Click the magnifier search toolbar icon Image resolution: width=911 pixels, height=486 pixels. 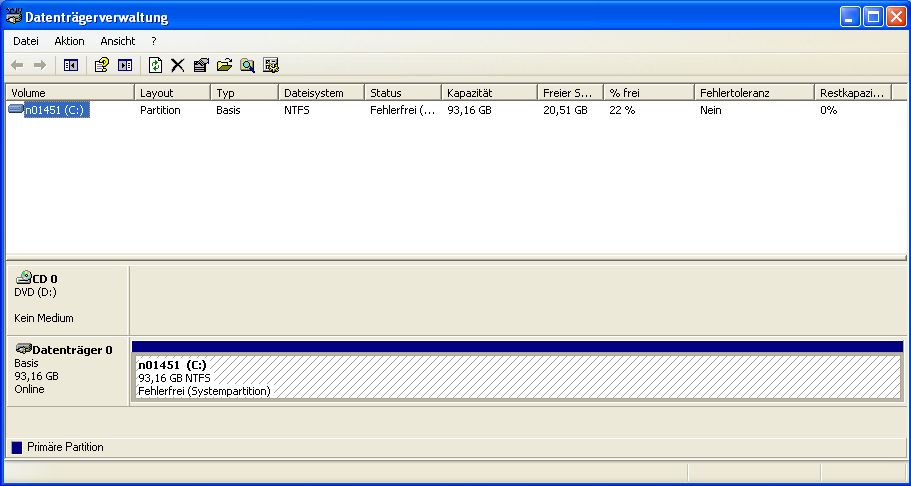248,65
